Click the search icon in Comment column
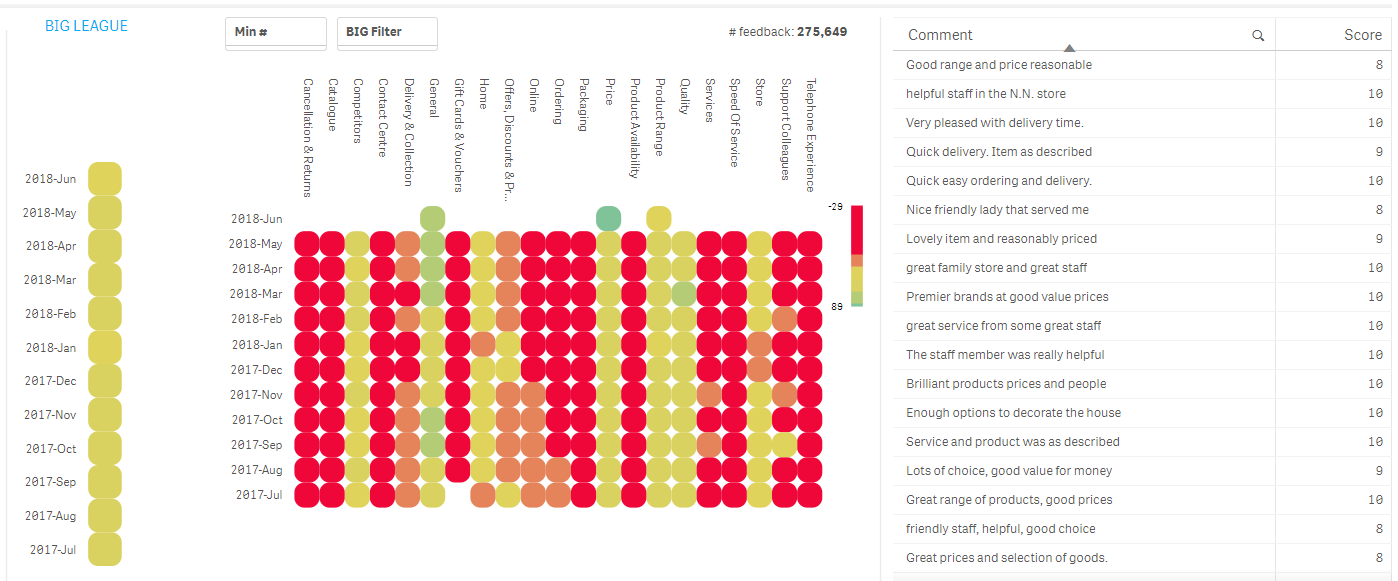Image resolution: width=1398 pixels, height=581 pixels. point(1258,36)
